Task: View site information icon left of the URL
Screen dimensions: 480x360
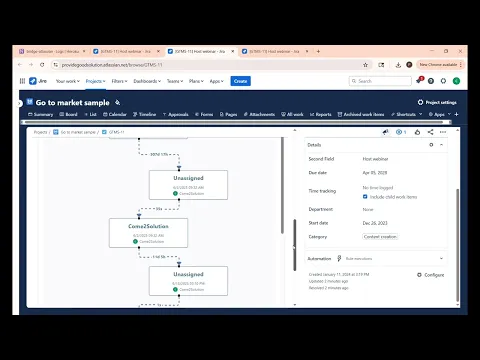Action: pos(56,65)
